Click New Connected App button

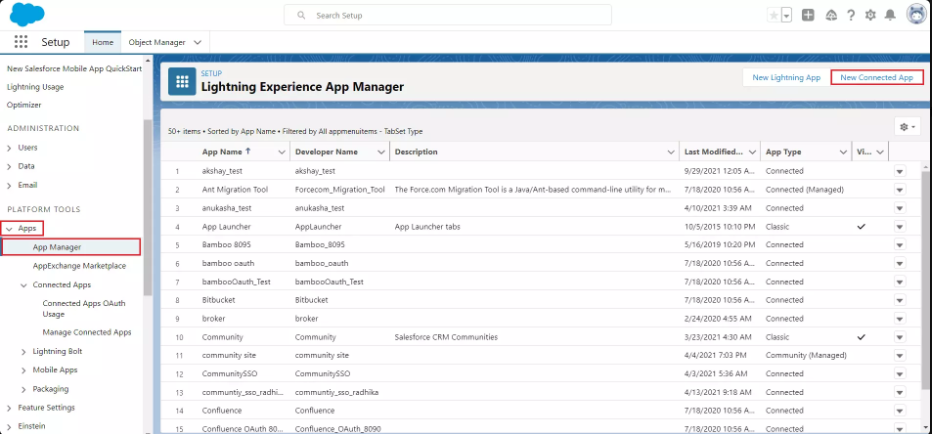click(877, 77)
